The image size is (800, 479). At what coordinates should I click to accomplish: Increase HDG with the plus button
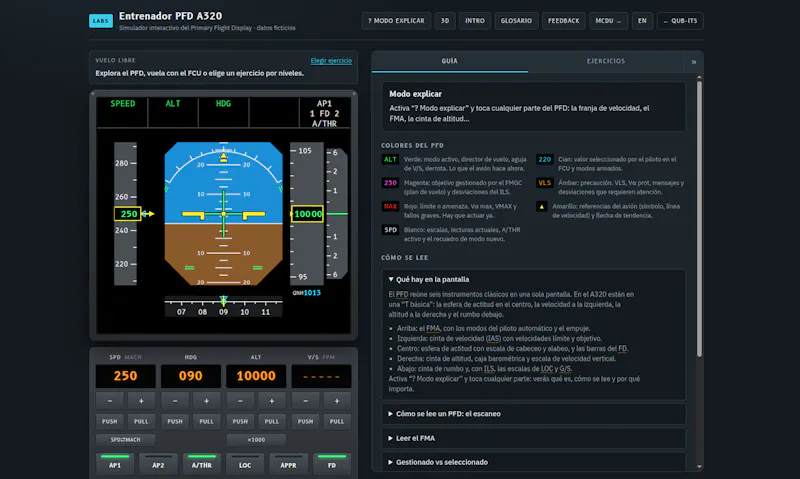pos(207,401)
